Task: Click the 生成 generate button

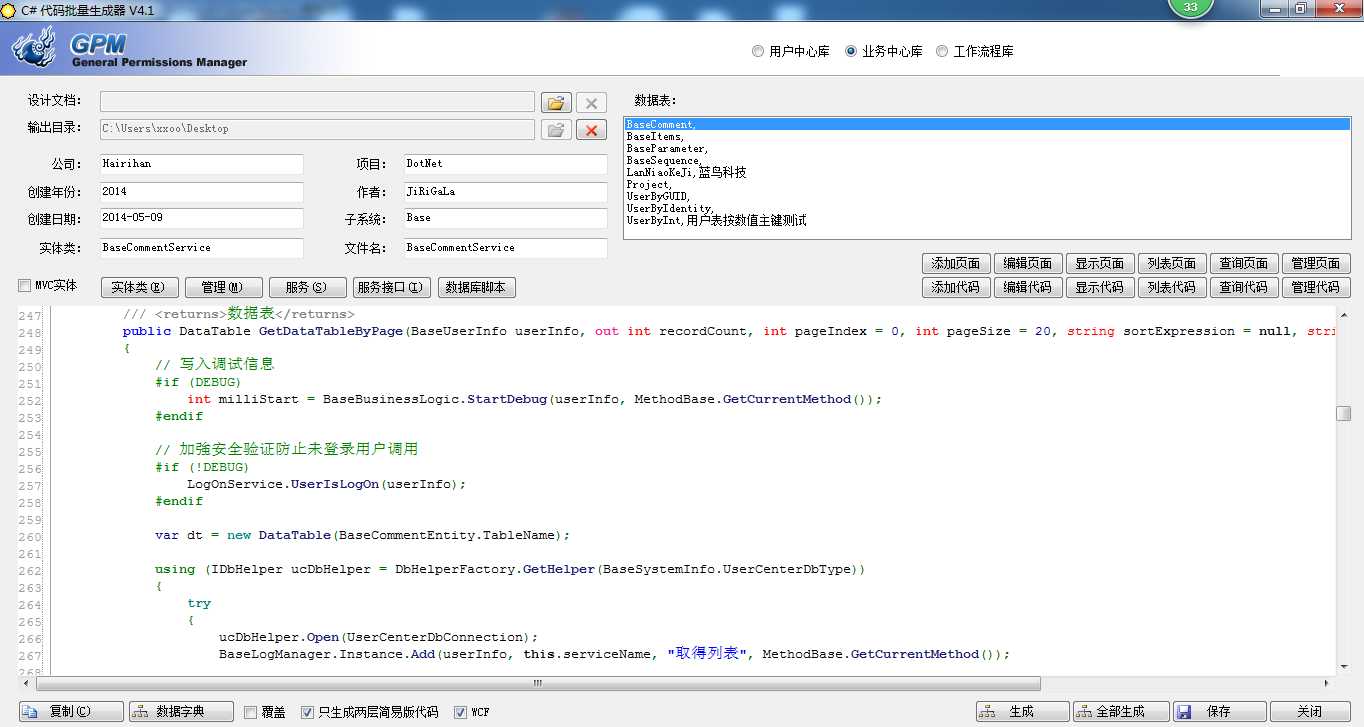Action: tap(1023, 712)
